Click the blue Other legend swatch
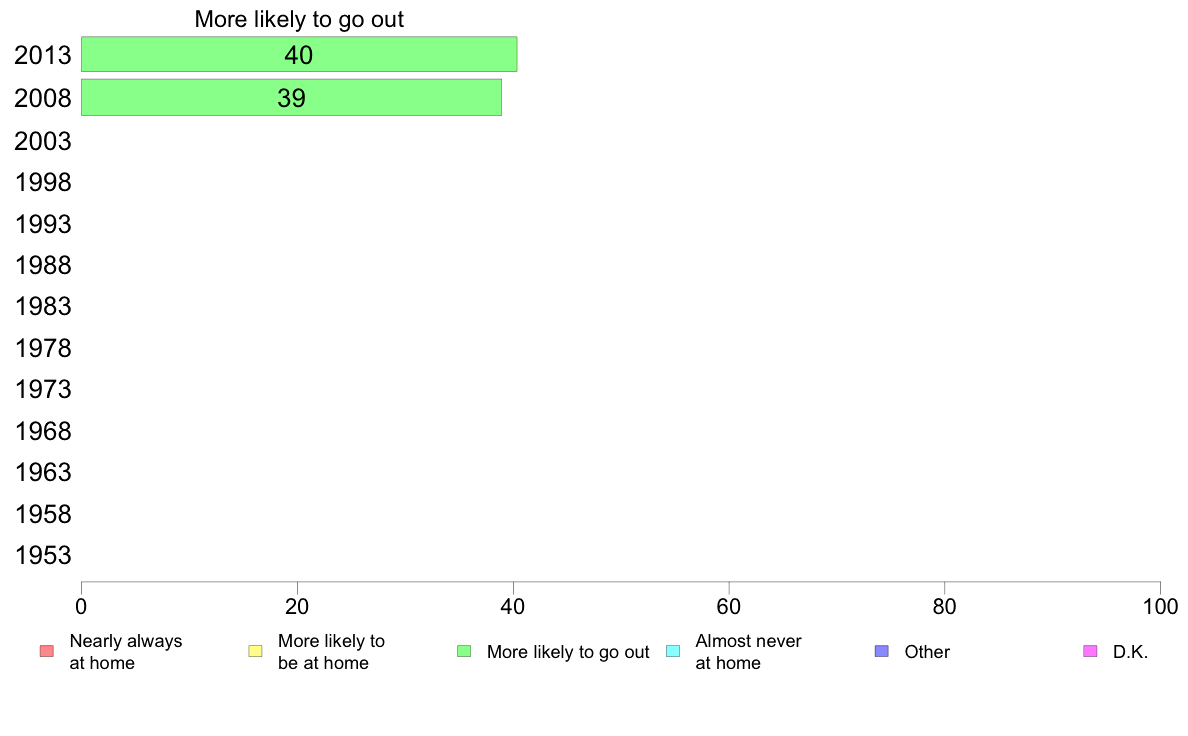Screen dimensions: 1188x736 (x=882, y=651)
